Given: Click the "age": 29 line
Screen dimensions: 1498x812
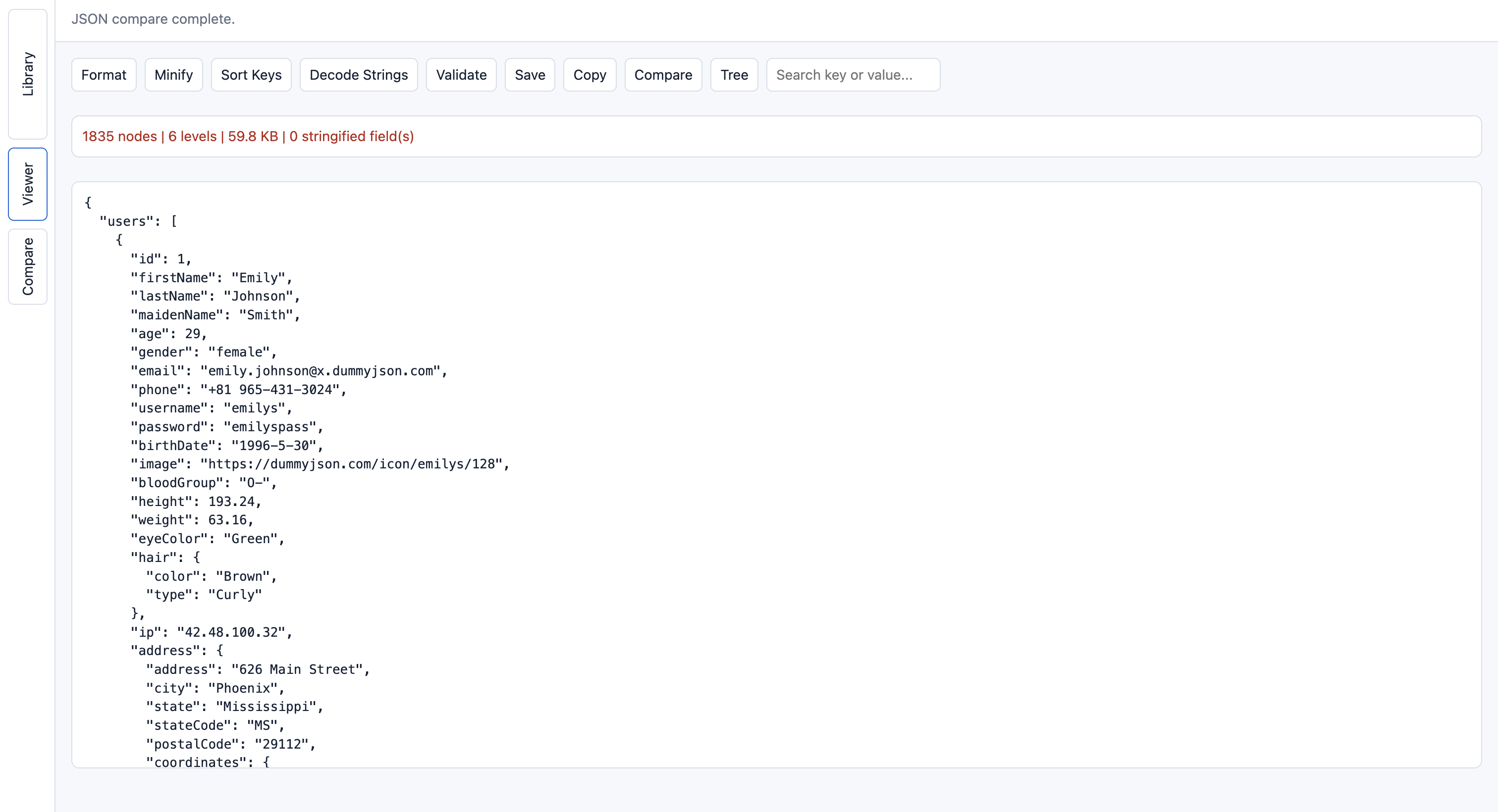Looking at the screenshot, I should (168, 334).
